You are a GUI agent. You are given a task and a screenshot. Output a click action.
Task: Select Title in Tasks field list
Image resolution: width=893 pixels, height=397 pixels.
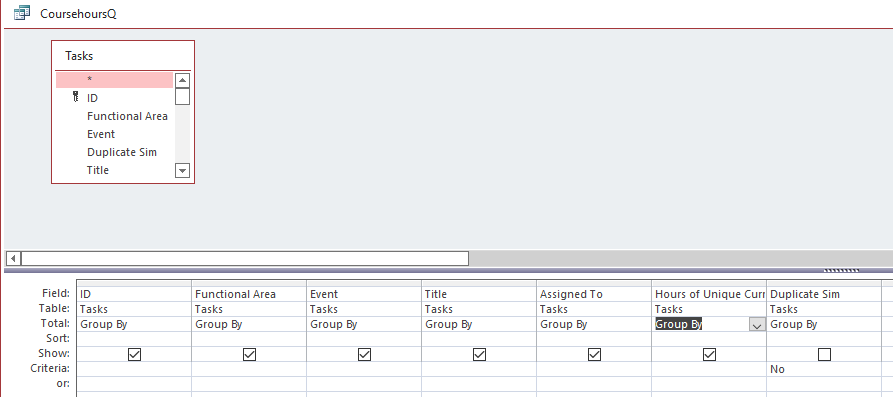(97, 170)
